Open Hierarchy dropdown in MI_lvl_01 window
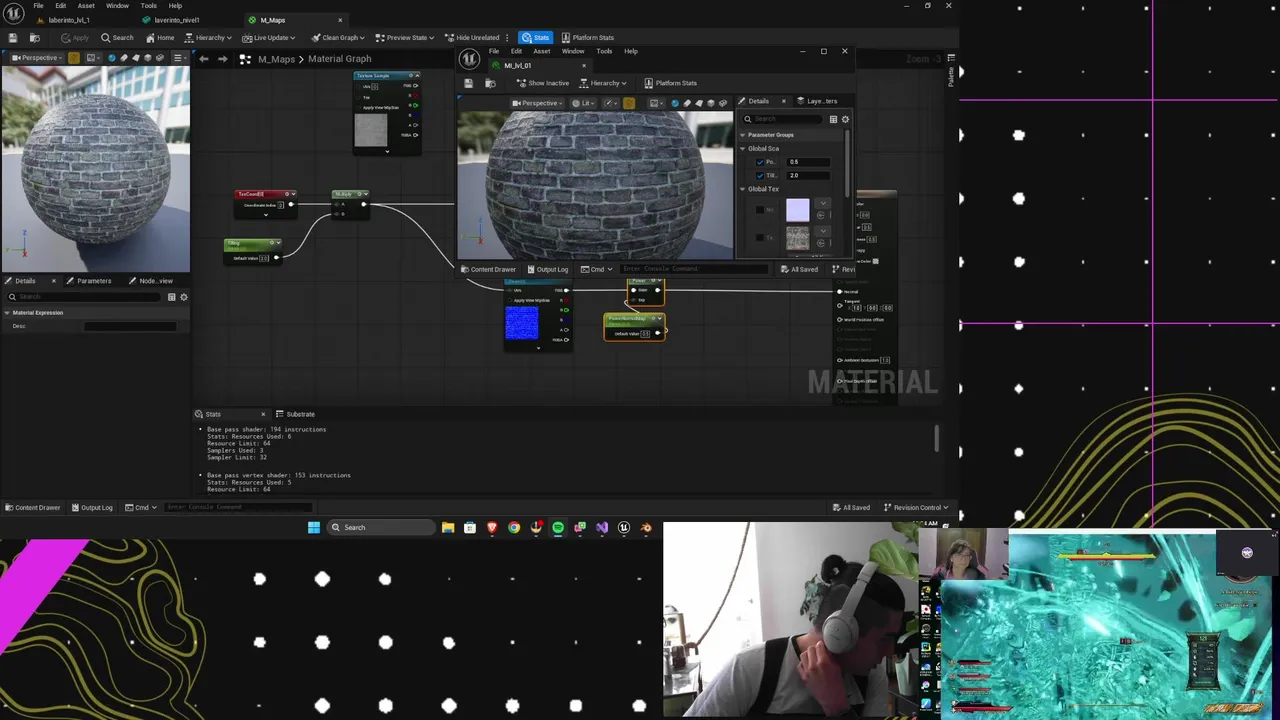Image resolution: width=1280 pixels, height=720 pixels. 603,83
